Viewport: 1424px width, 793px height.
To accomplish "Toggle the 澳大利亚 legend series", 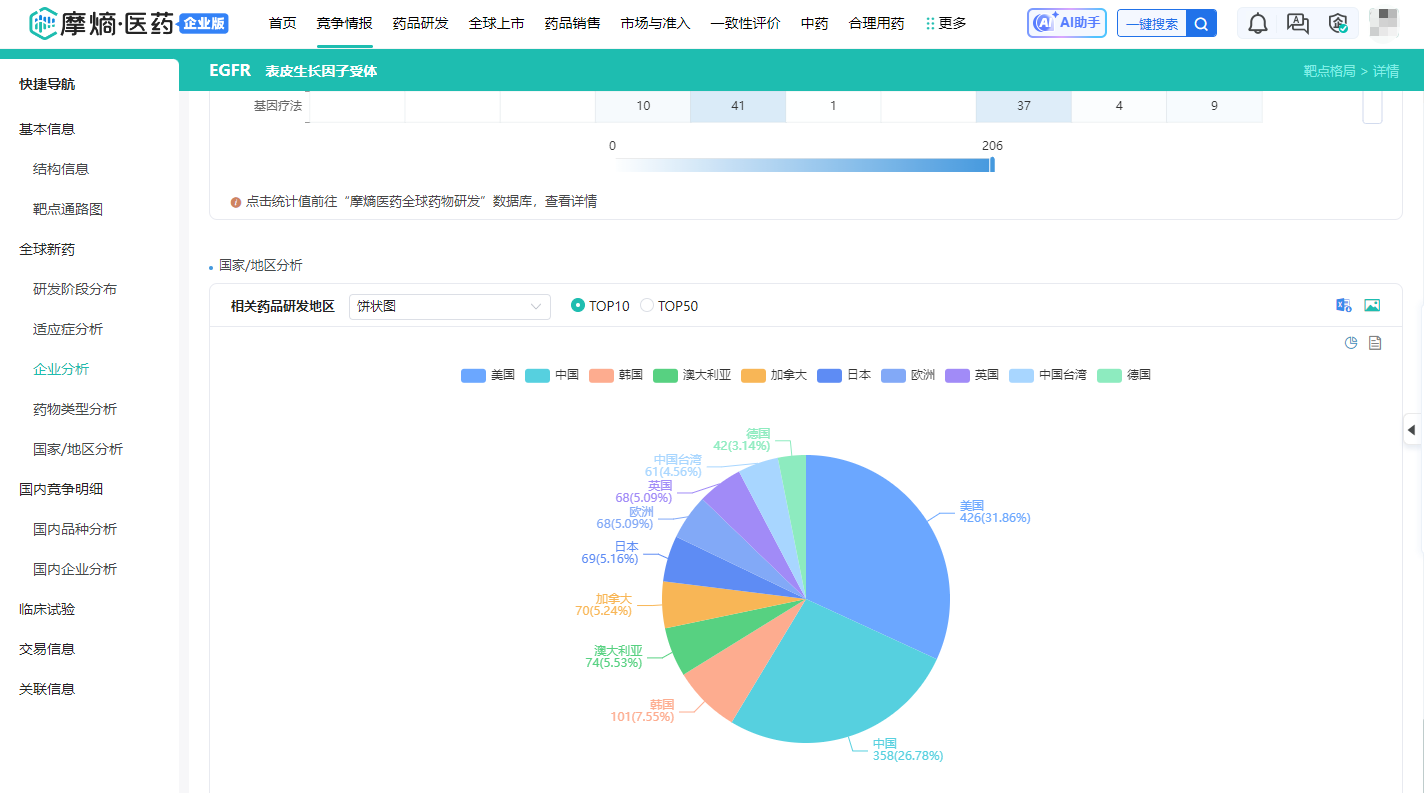I will pyautogui.click(x=692, y=375).
